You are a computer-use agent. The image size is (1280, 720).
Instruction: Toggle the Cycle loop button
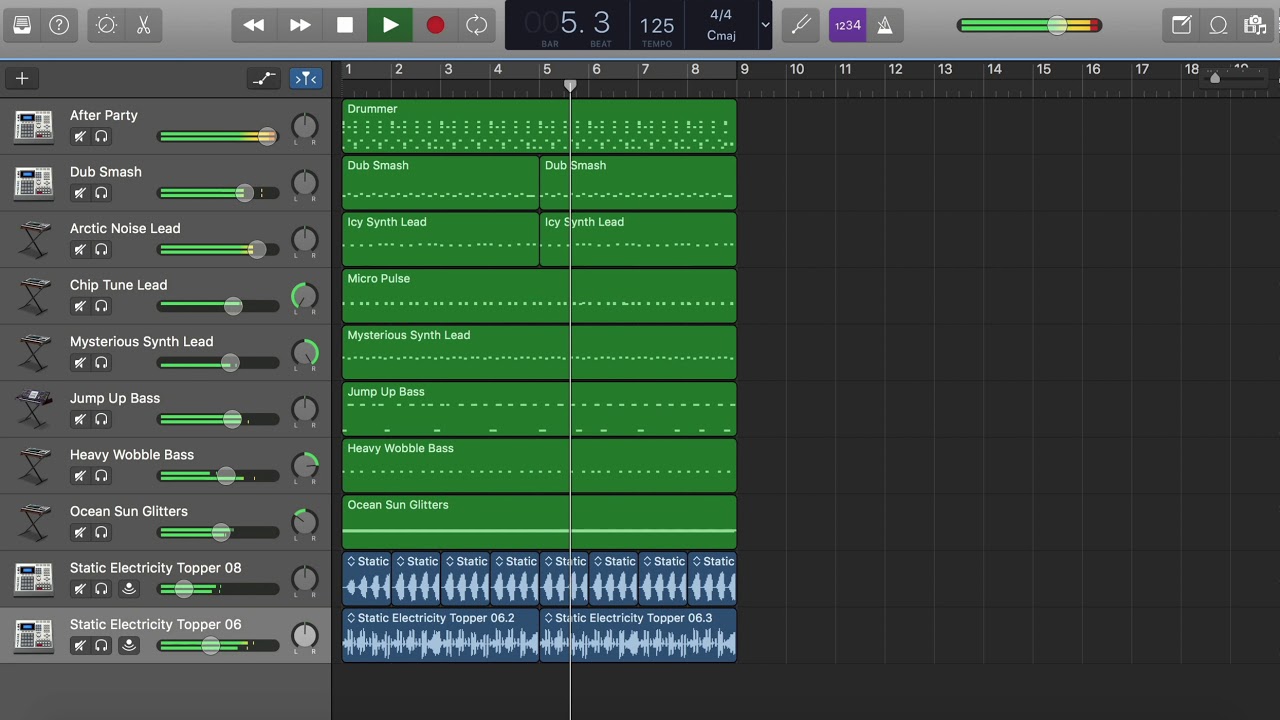click(477, 25)
